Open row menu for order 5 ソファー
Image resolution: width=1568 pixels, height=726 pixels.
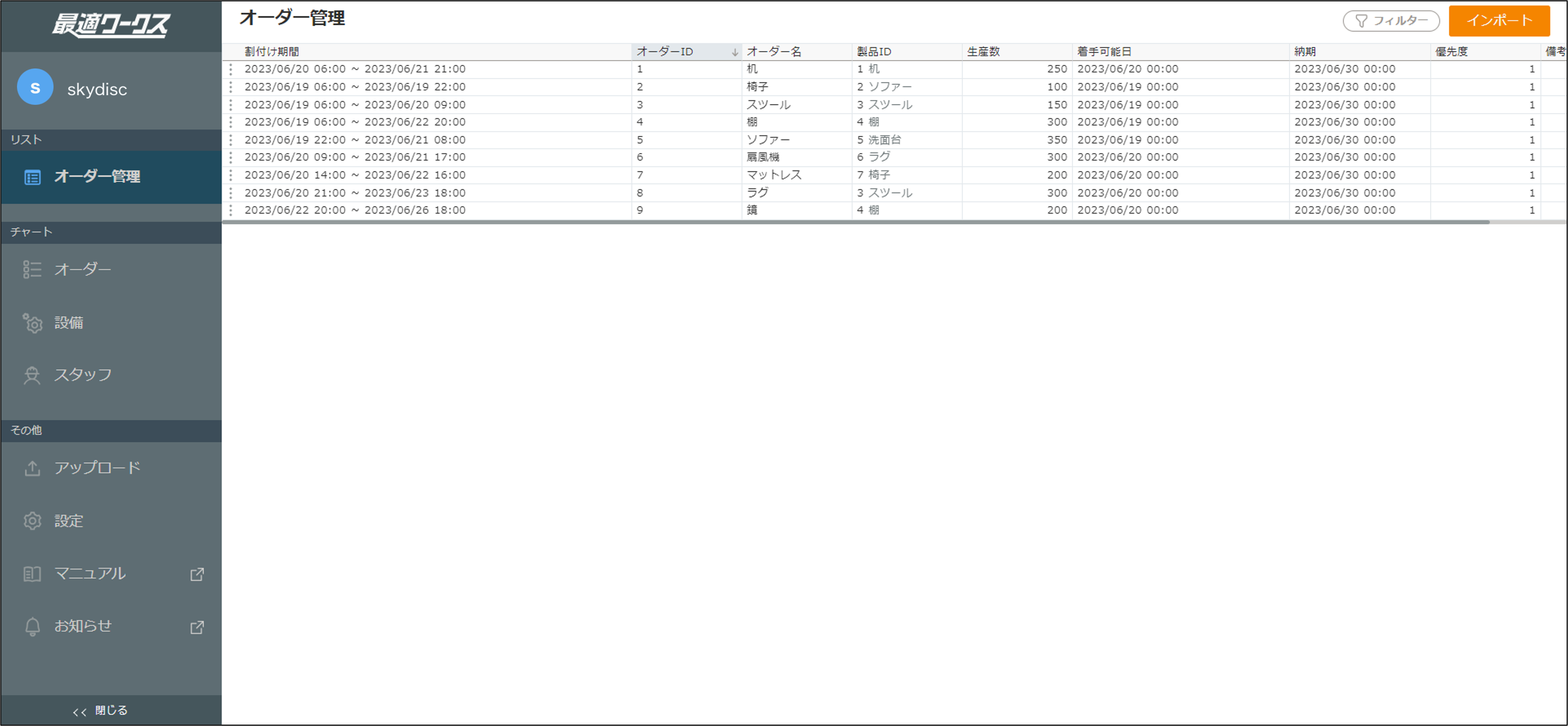[231, 140]
